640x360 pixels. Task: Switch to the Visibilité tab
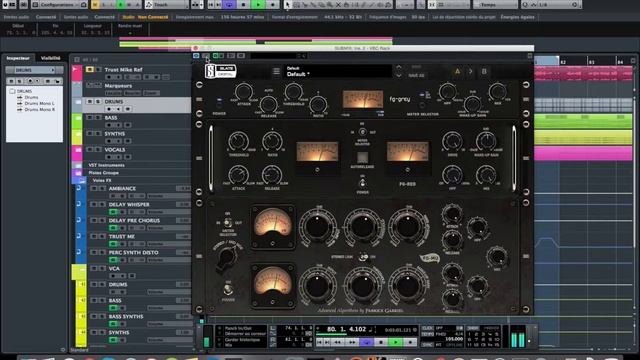point(51,58)
